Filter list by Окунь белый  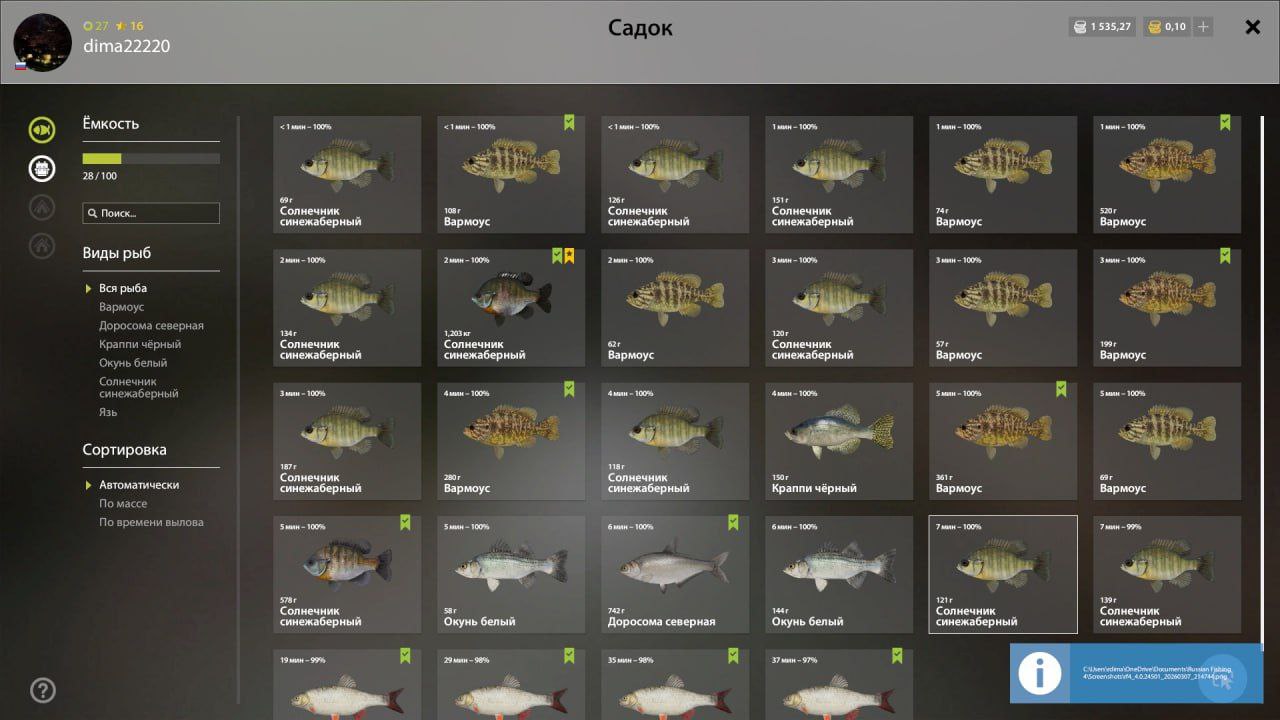tap(133, 363)
